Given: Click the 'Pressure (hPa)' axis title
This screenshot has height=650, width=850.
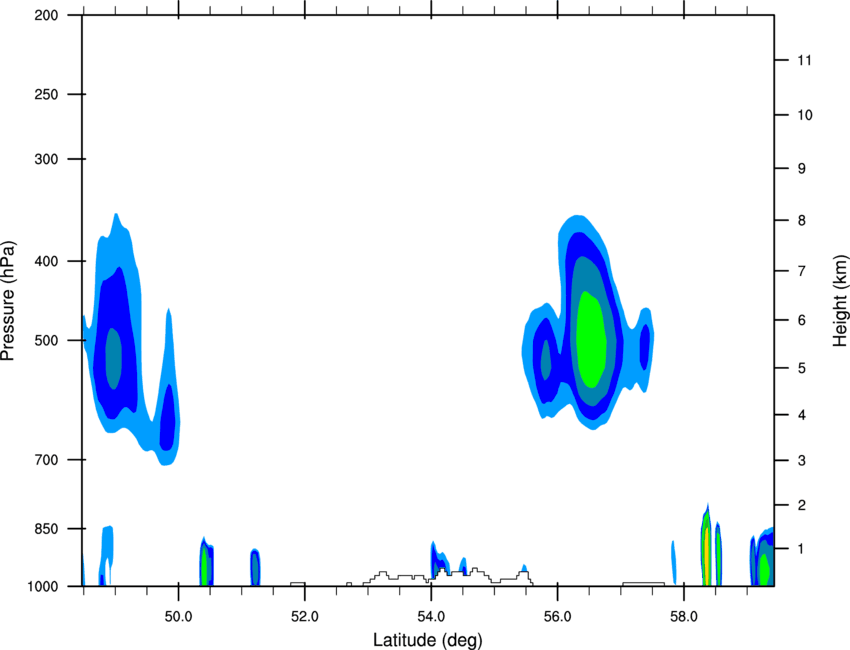Looking at the screenshot, I should tap(8, 301).
